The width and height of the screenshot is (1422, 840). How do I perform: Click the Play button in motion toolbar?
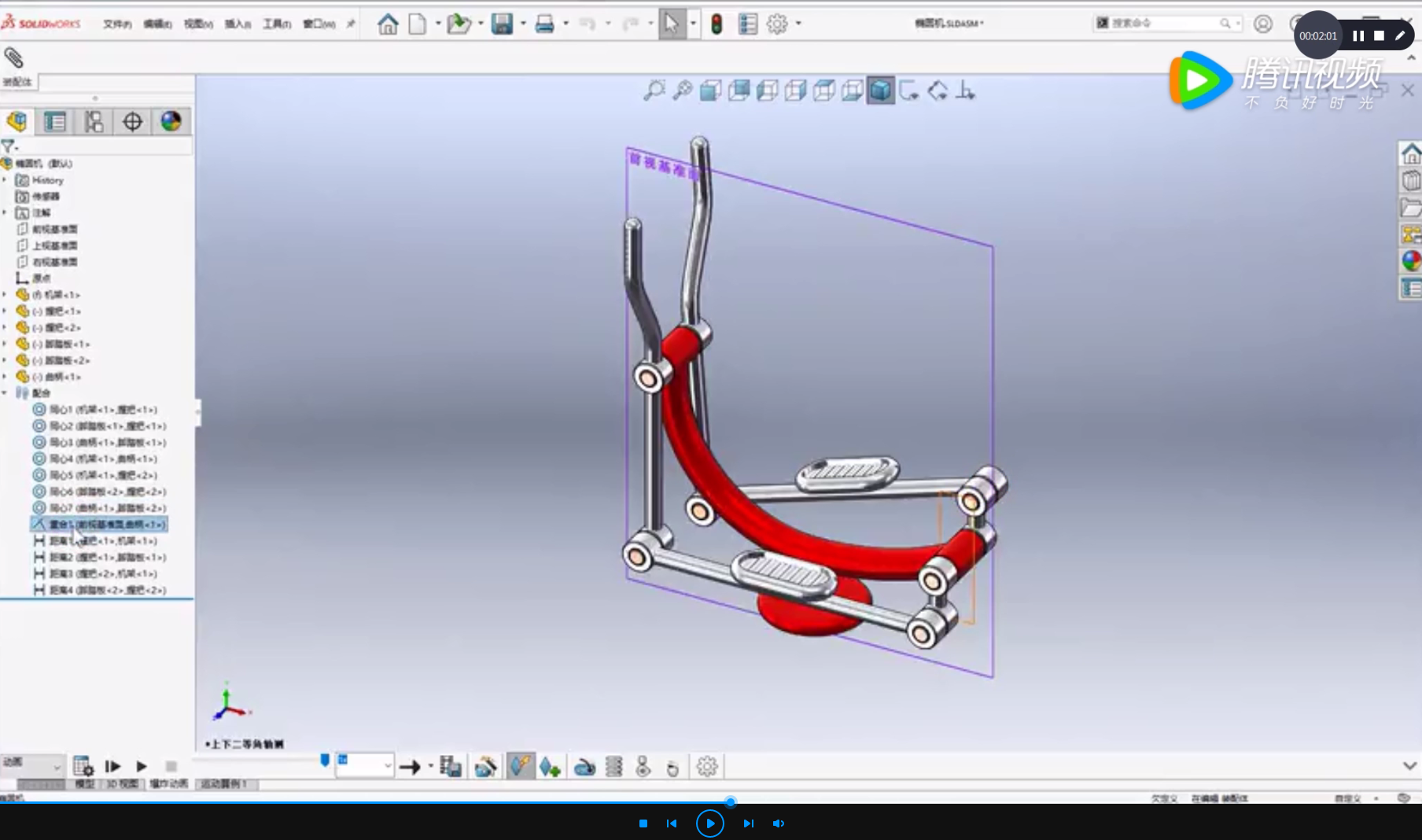click(142, 766)
